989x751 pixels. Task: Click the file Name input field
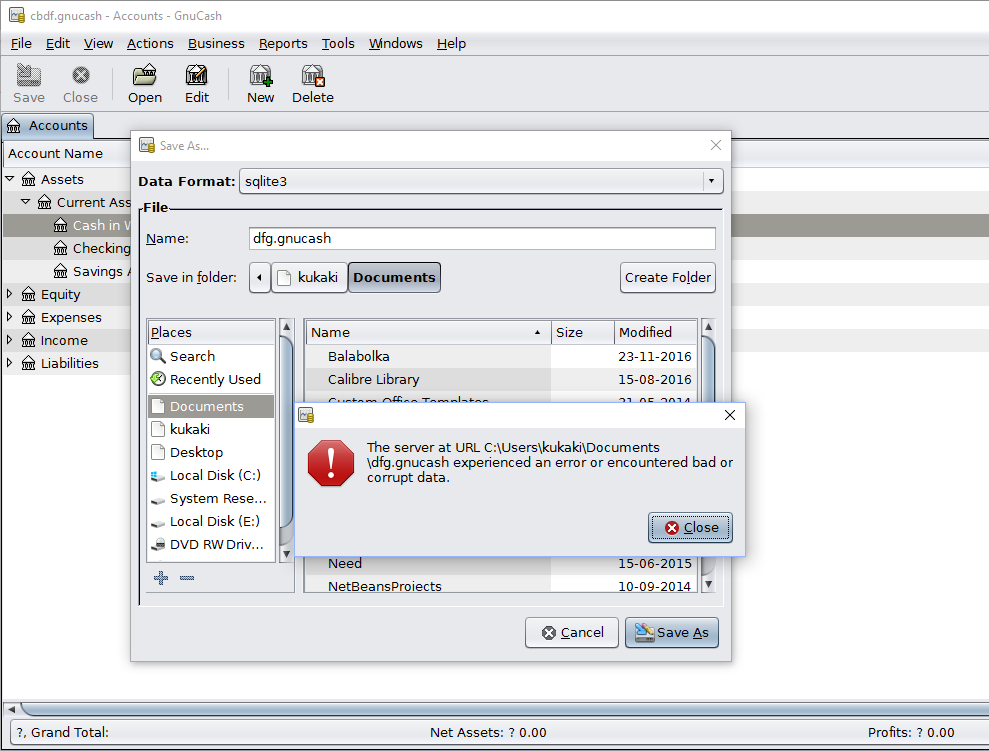pos(482,238)
